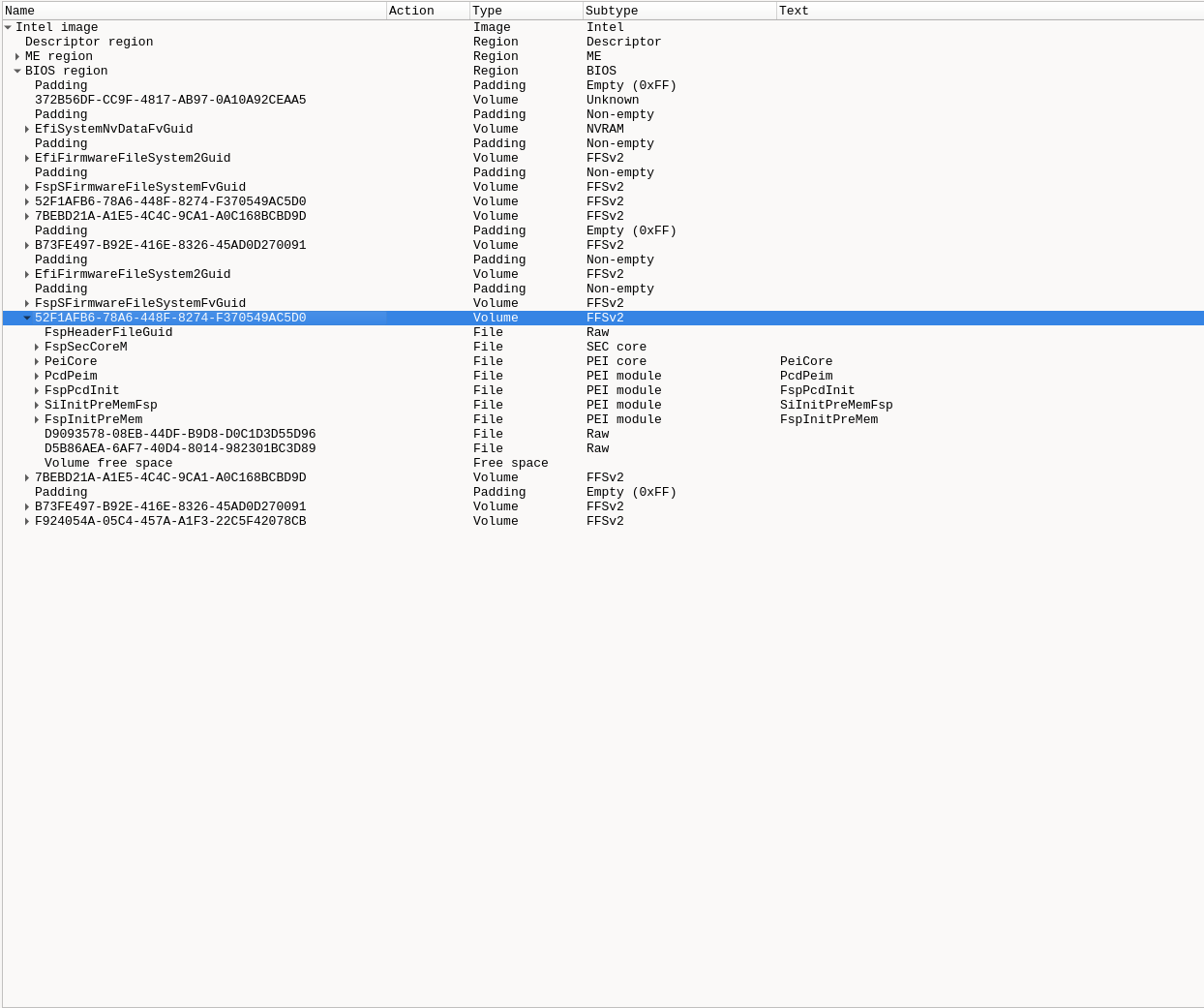Click the Action column header

pos(428,11)
